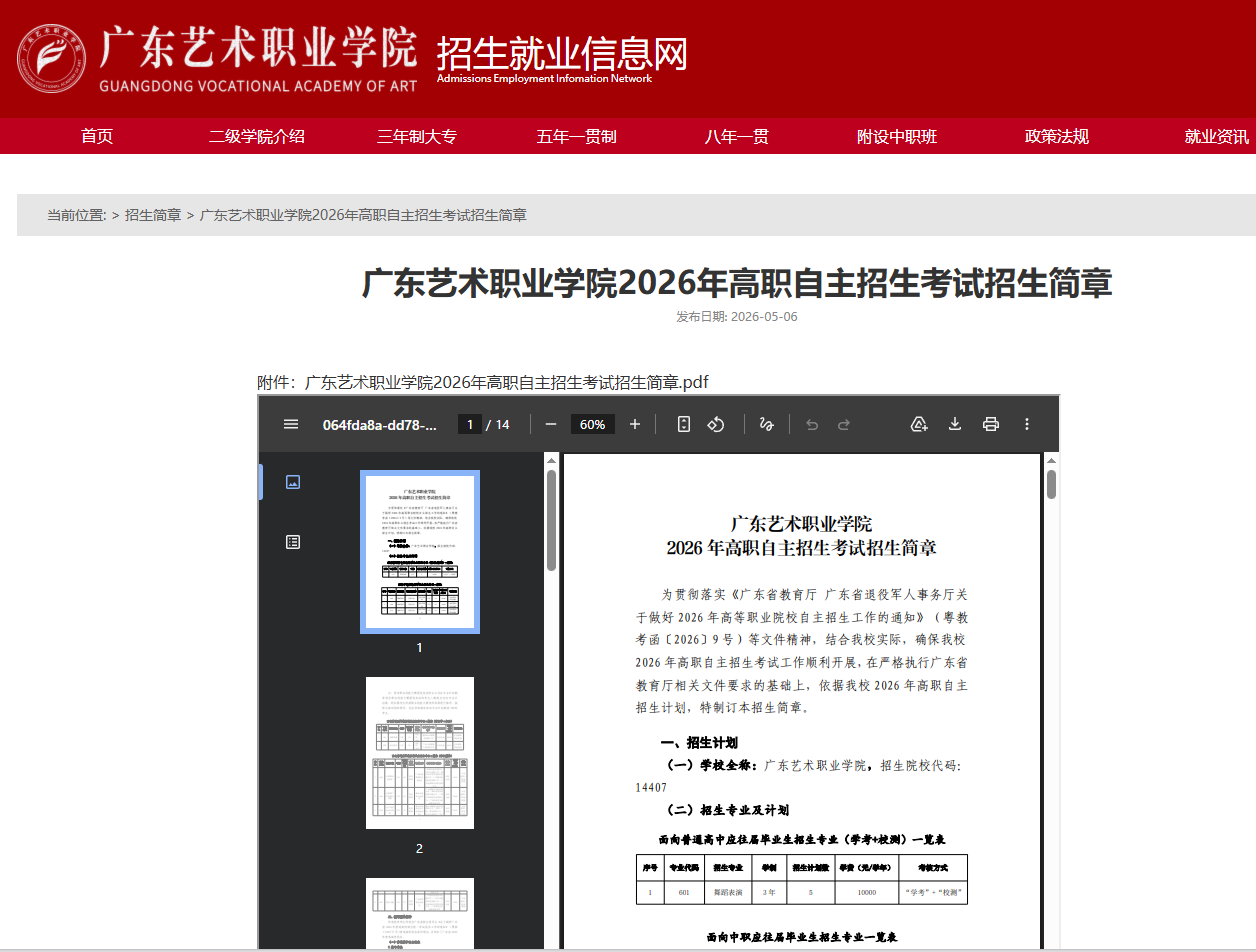The image size is (1256, 952).
Task: Click the 10000 tuition cell
Action: 866,892
